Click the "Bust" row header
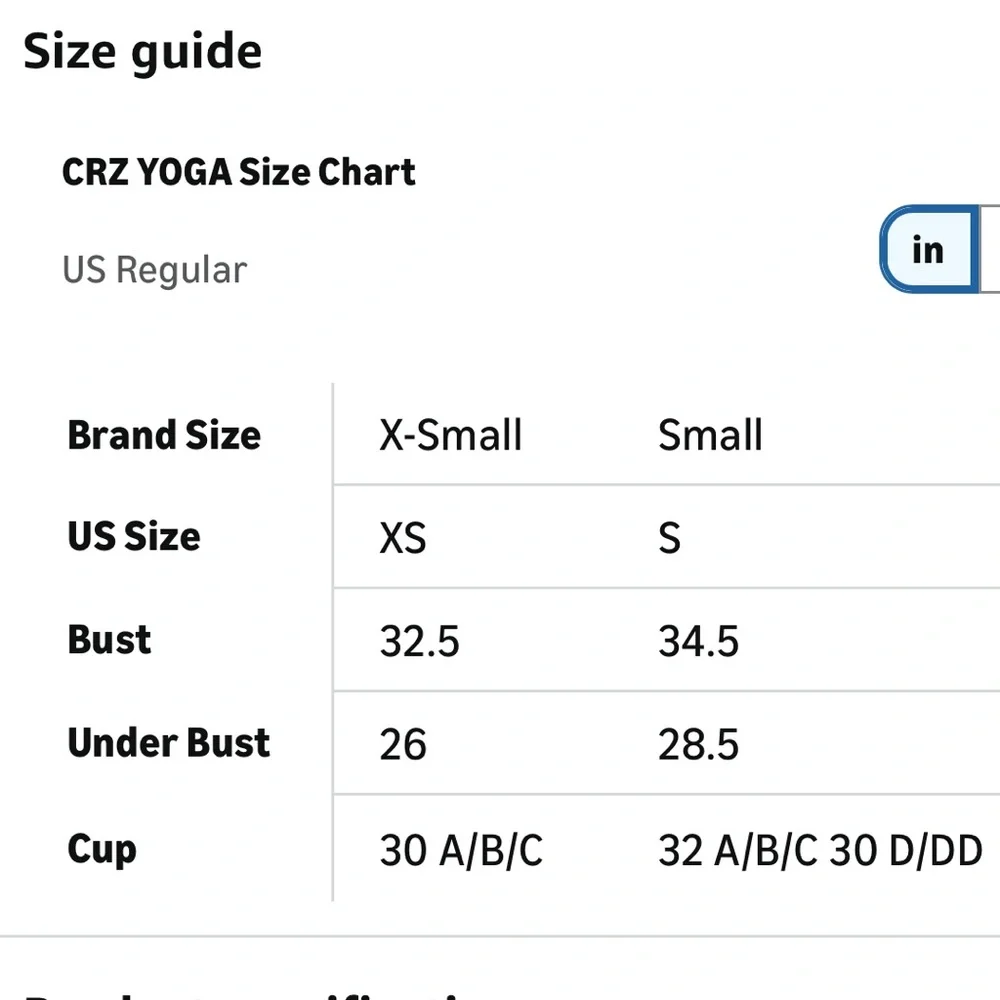Viewport: 1000px width, 1000px height. point(109,640)
